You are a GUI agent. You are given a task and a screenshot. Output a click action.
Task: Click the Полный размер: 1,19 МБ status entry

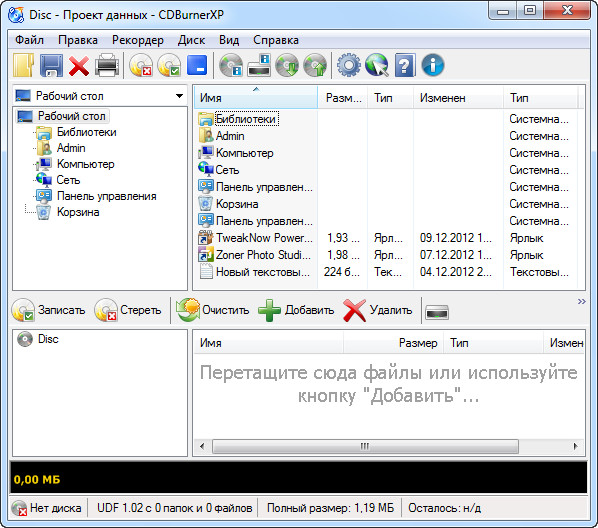[330, 508]
